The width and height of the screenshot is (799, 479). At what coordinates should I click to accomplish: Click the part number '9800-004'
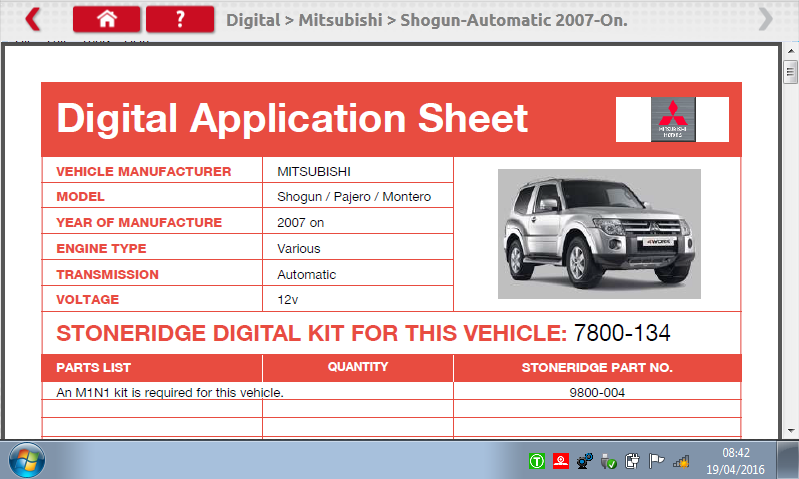pos(597,392)
